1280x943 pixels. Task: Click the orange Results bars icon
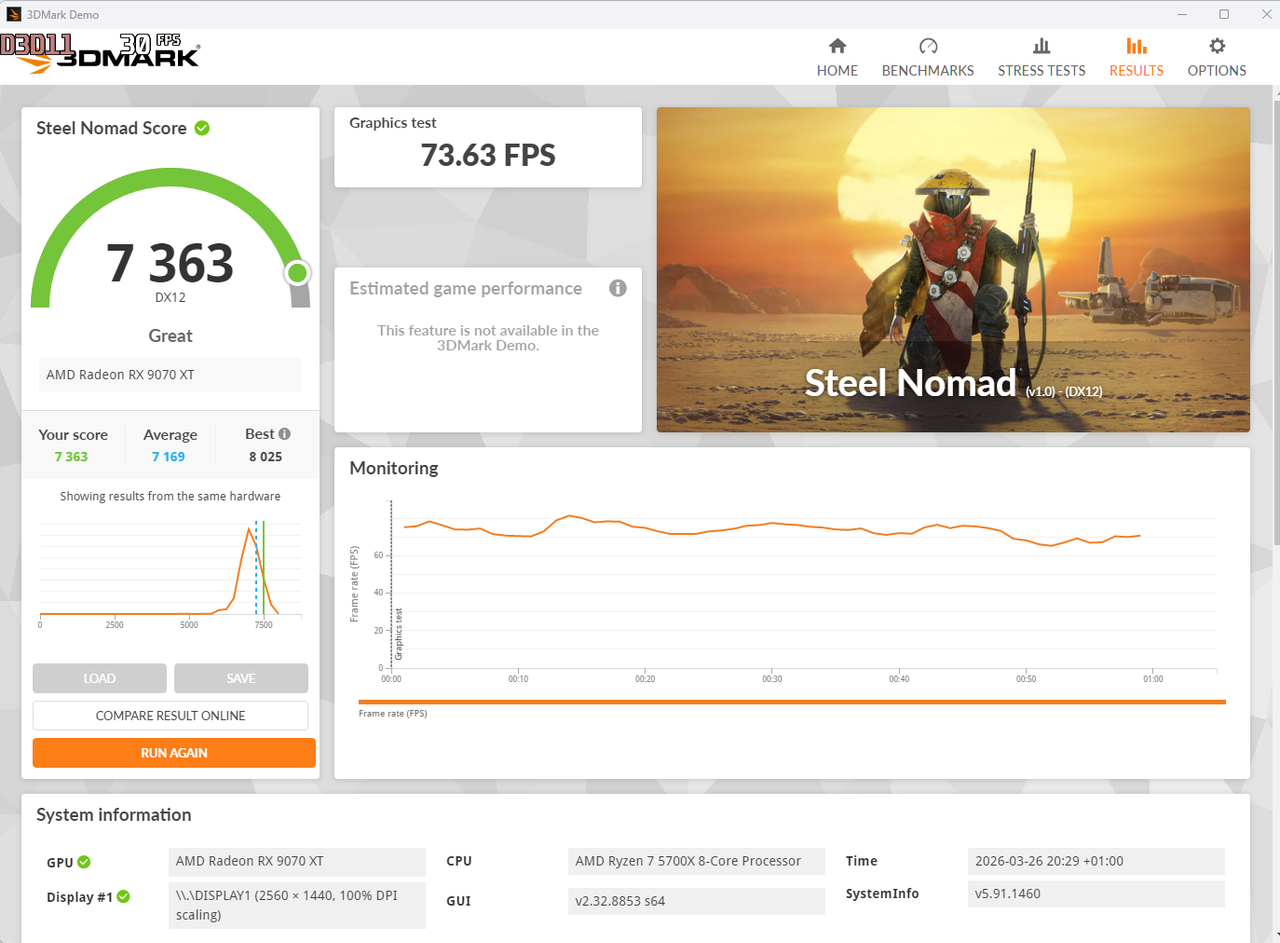1136,46
